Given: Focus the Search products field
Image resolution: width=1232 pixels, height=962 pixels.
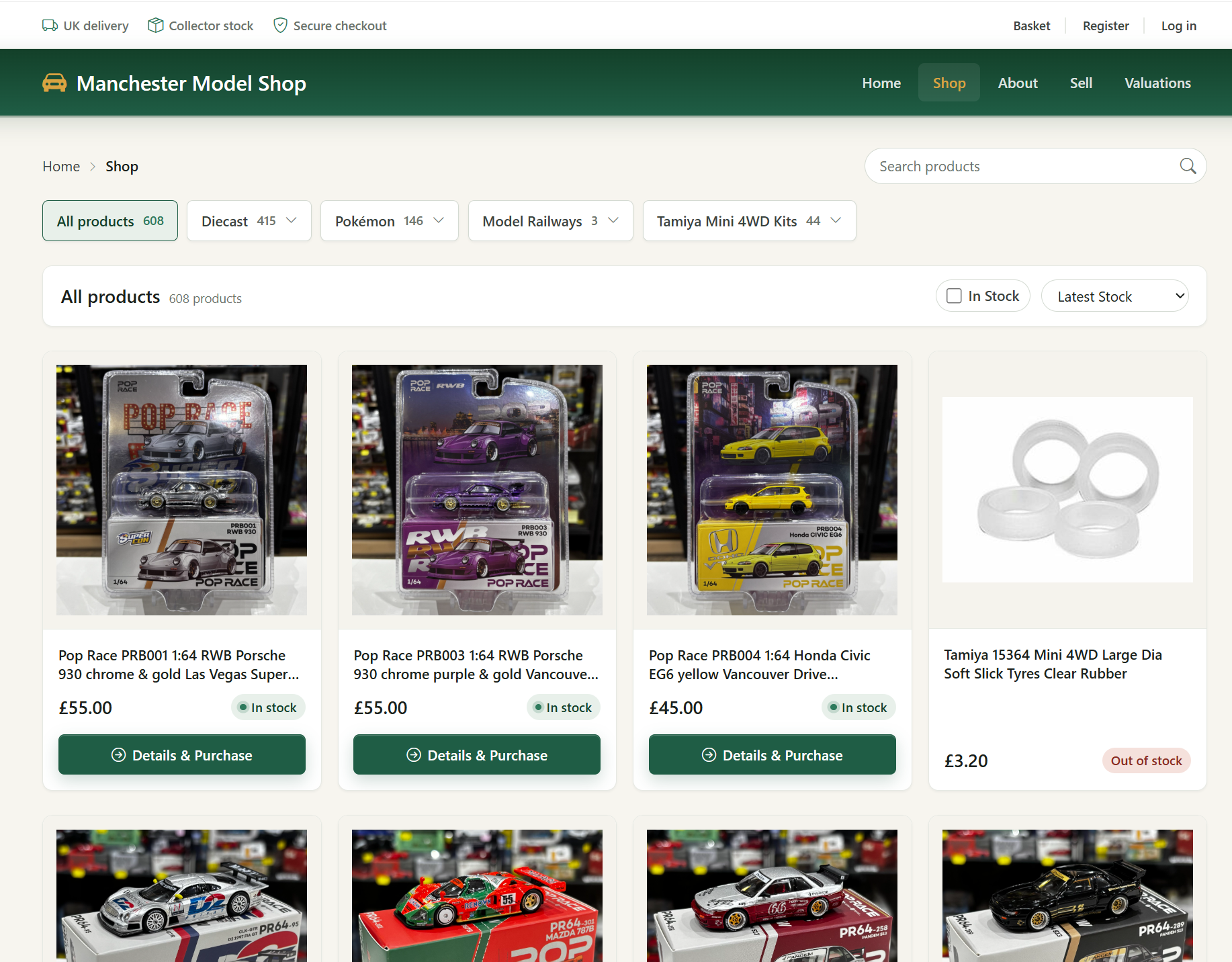Looking at the screenshot, I should [x=1035, y=166].
